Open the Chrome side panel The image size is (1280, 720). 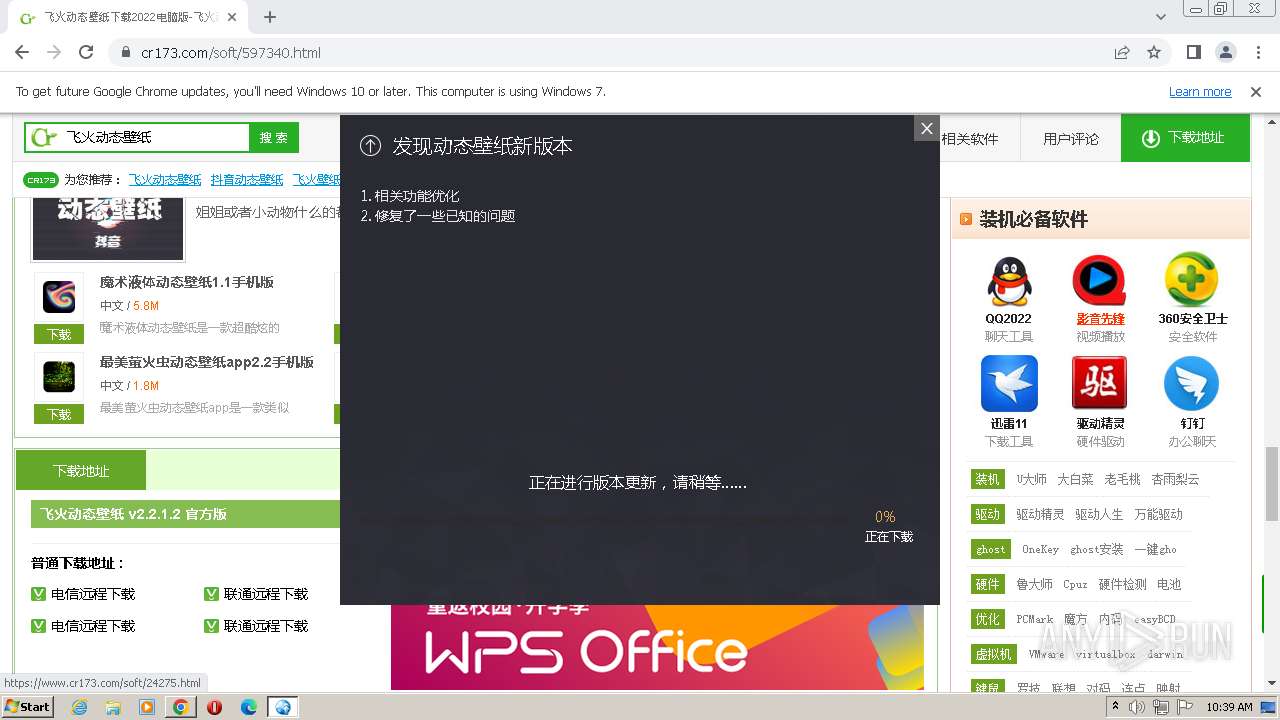[1193, 52]
